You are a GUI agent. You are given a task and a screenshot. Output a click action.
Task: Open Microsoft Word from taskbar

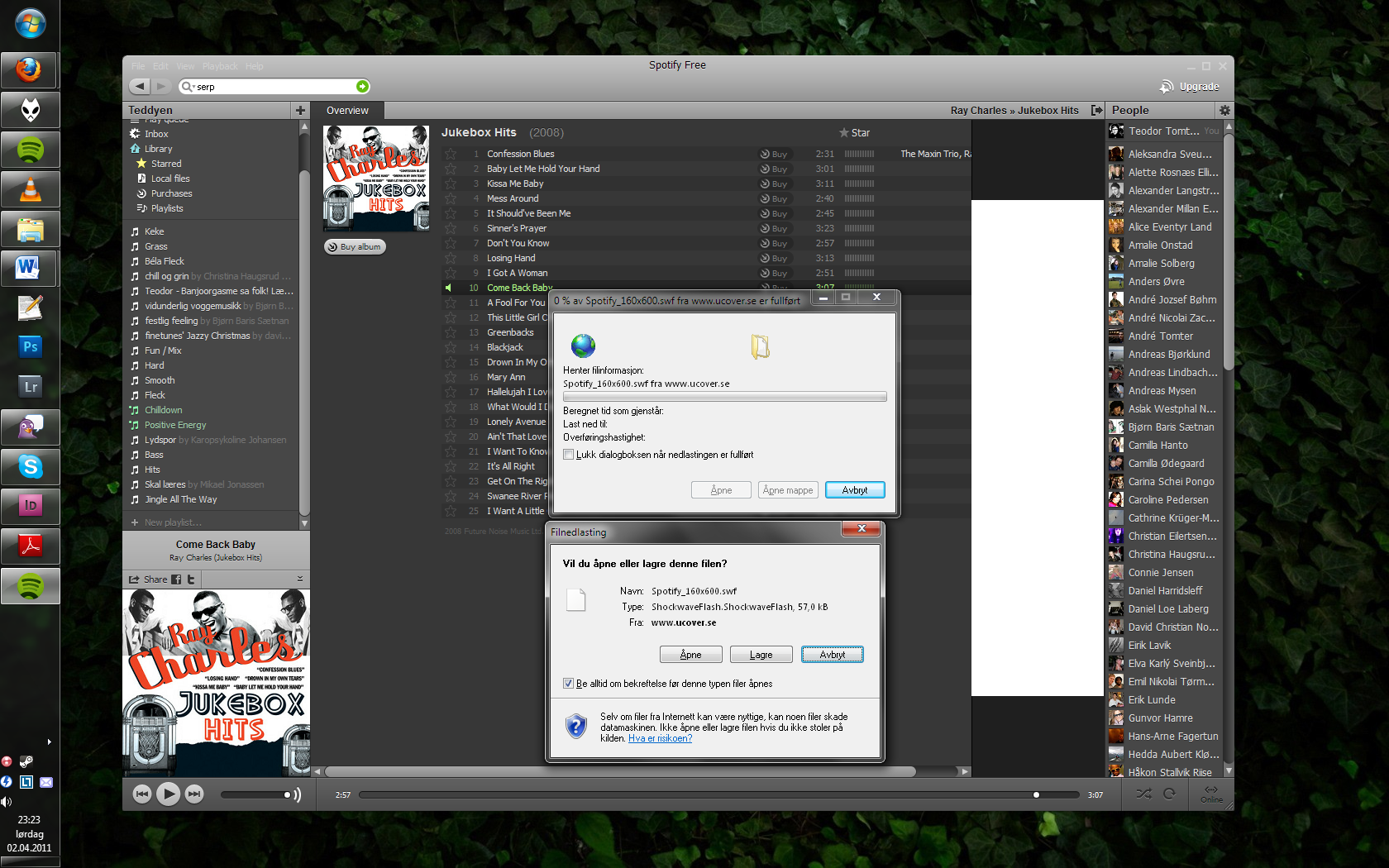click(x=30, y=269)
